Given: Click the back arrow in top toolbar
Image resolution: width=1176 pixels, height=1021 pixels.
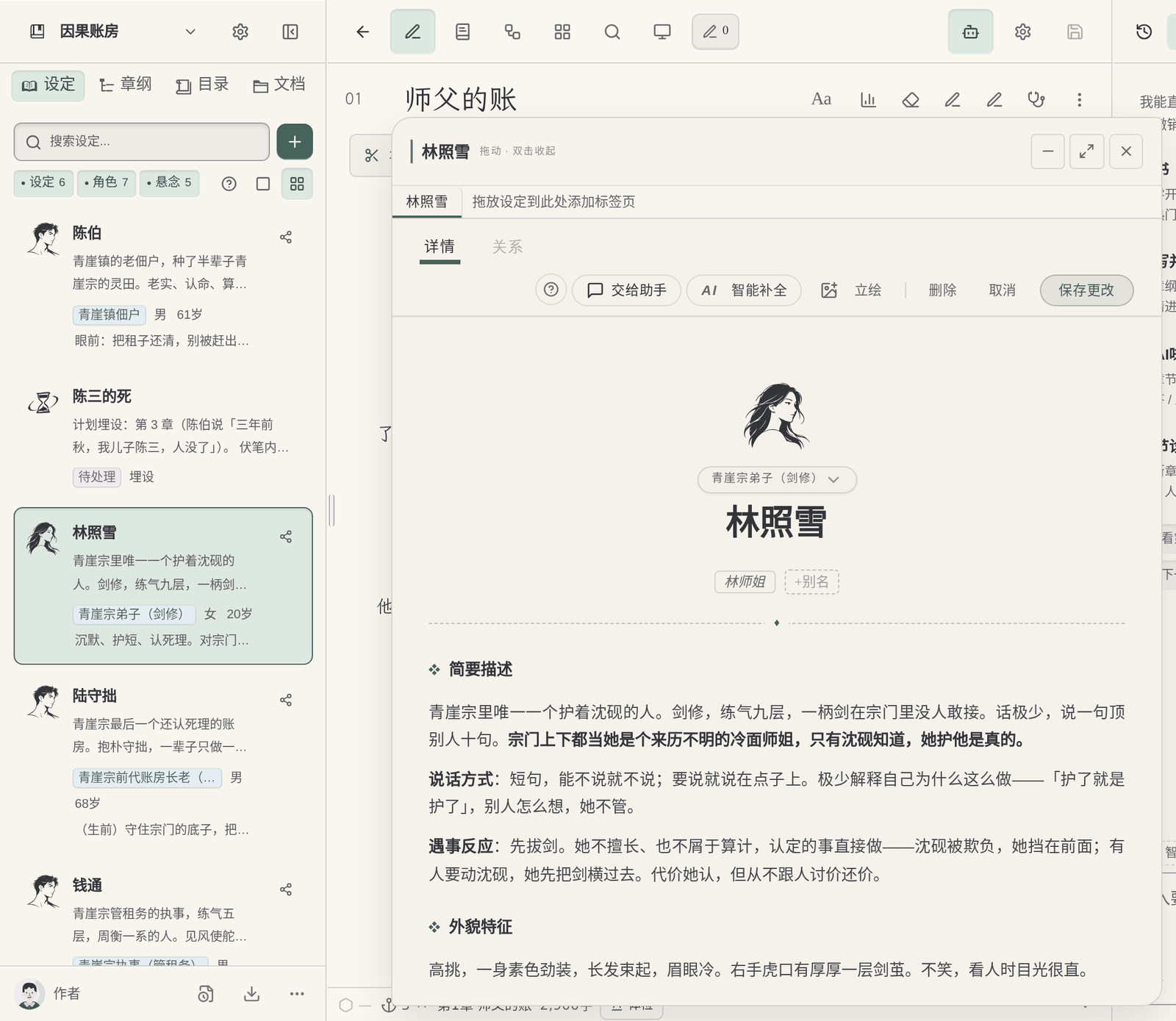Looking at the screenshot, I should [x=362, y=32].
